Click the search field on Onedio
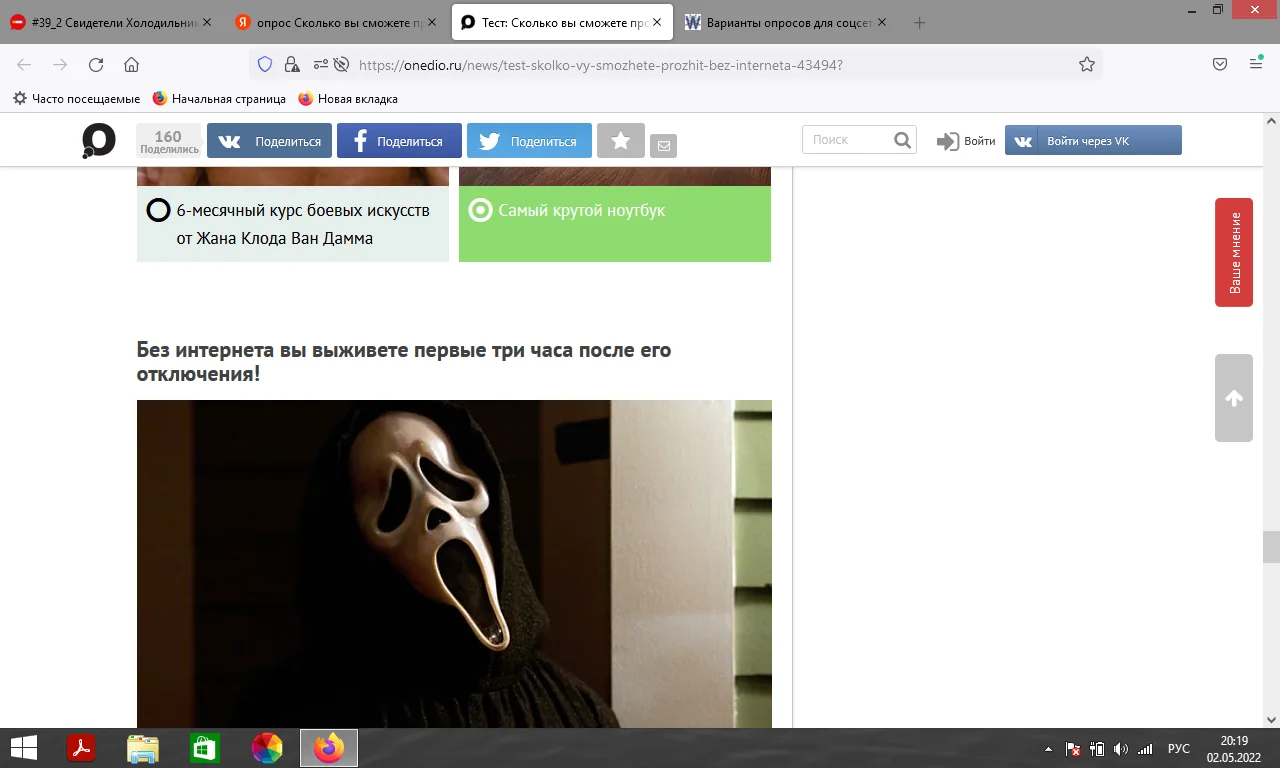 tap(847, 140)
